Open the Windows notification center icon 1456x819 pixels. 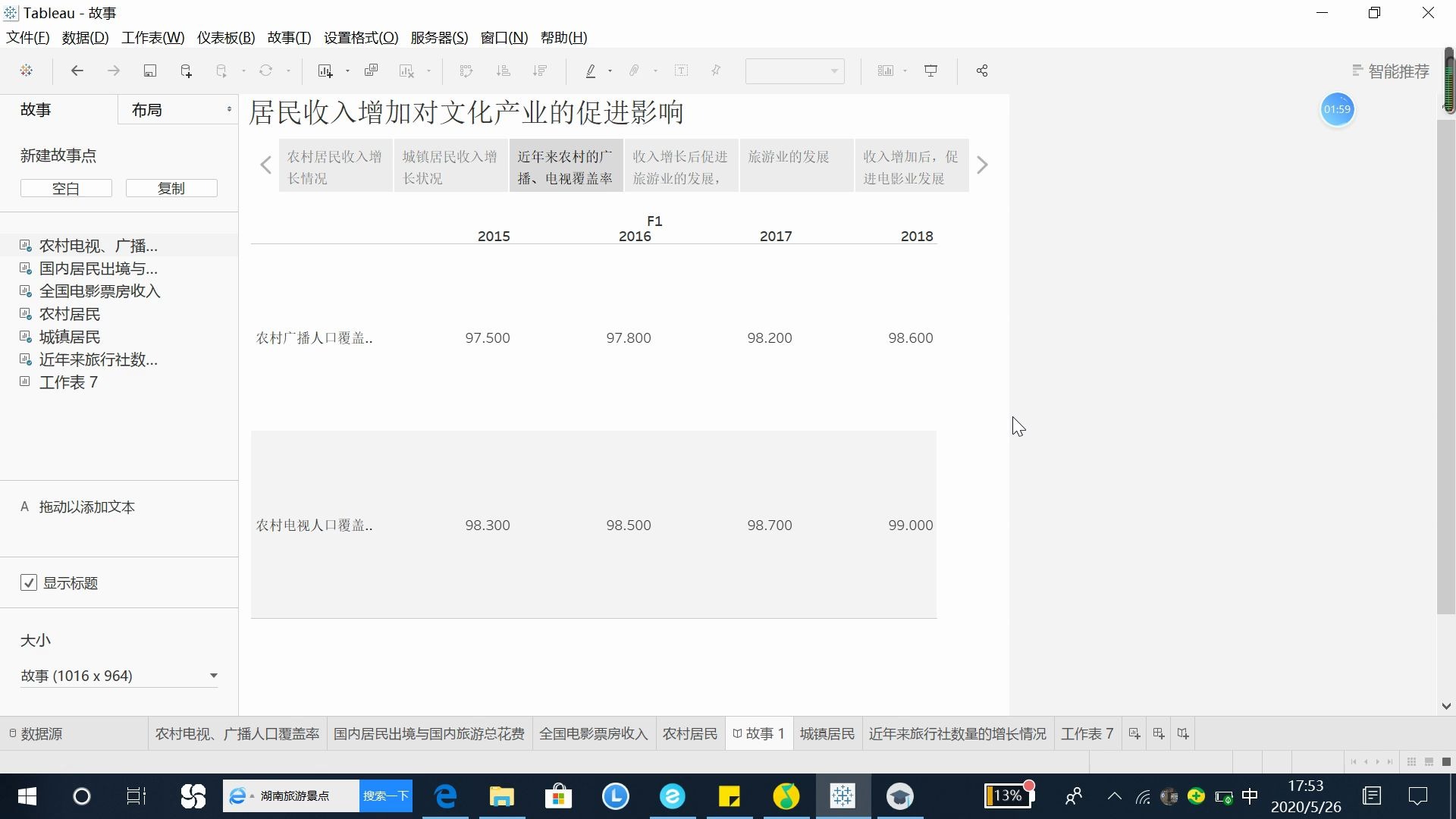[x=1417, y=796]
